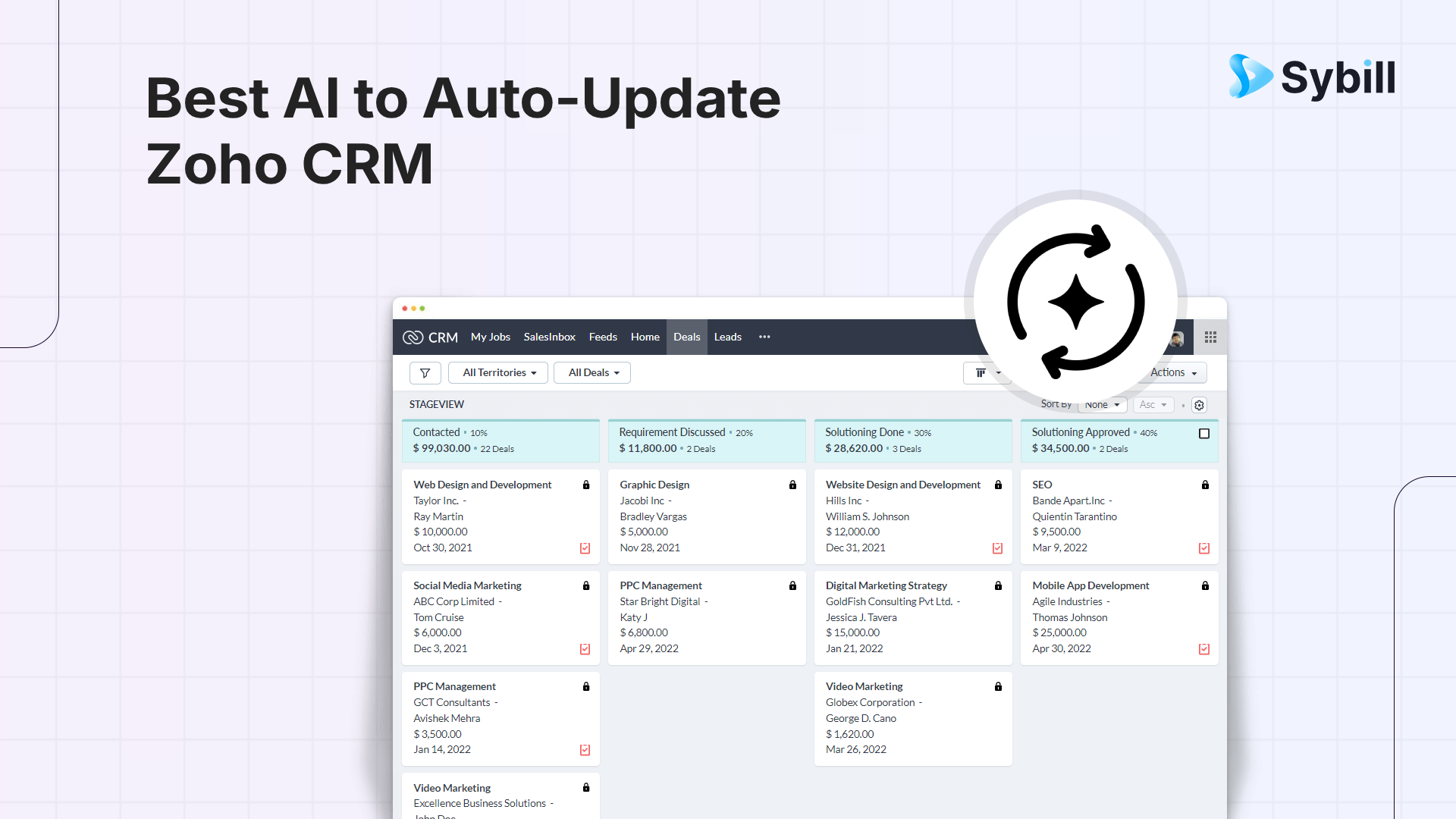Open the Graphic Design deal
The height and width of the screenshot is (819, 1456).
point(654,485)
